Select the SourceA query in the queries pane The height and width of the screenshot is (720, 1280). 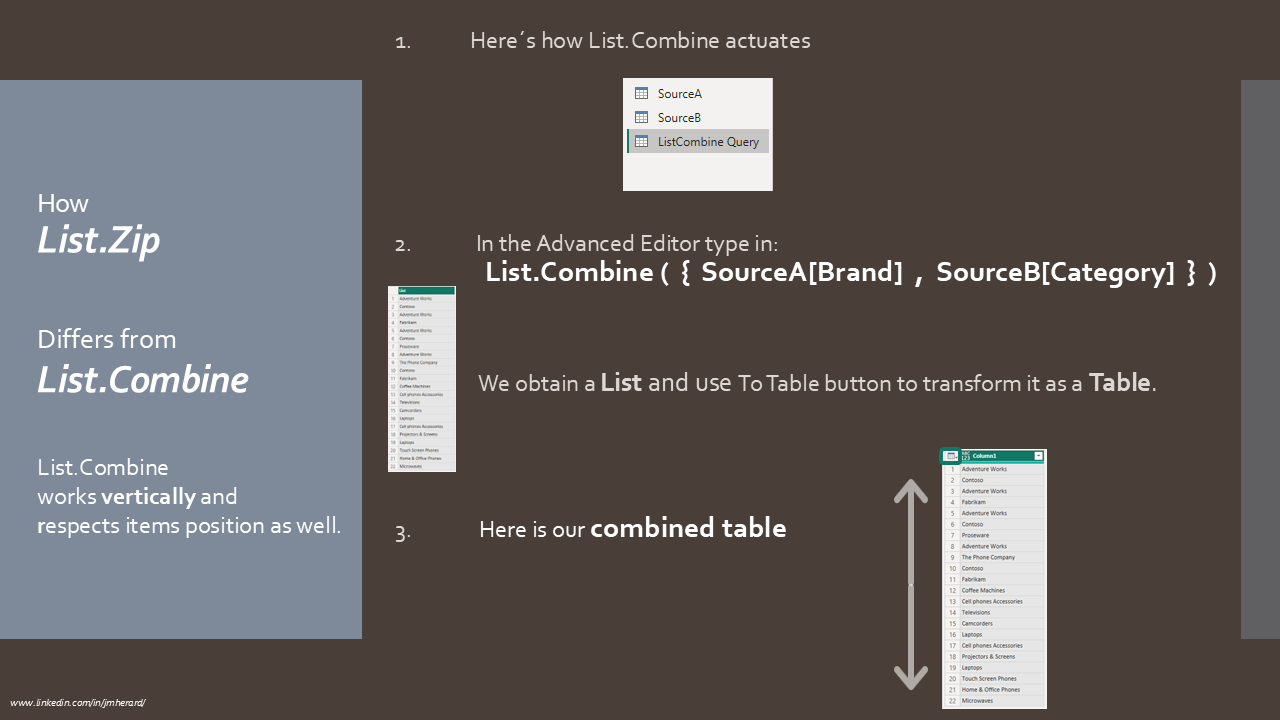pyautogui.click(x=681, y=93)
